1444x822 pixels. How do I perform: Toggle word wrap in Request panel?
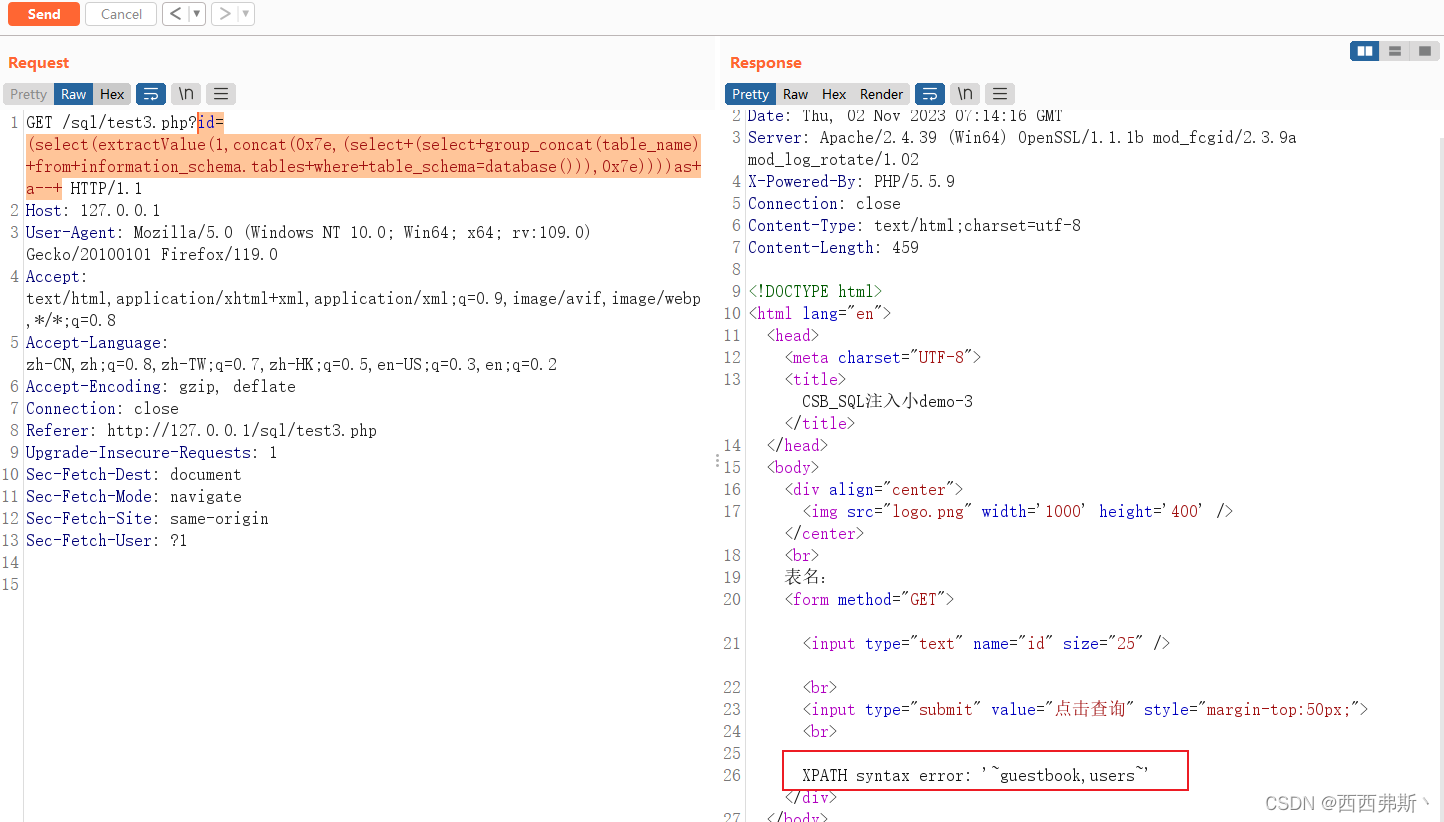151,94
